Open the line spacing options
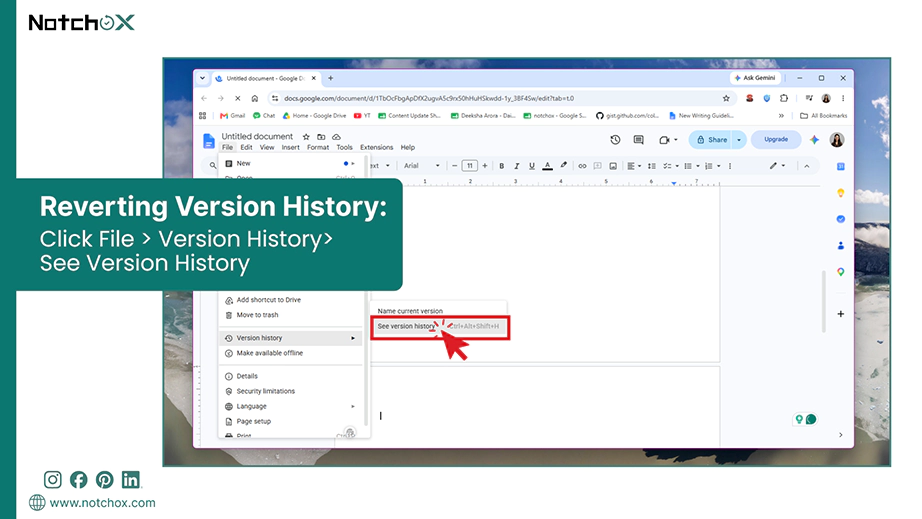The image size is (922, 519). click(652, 166)
